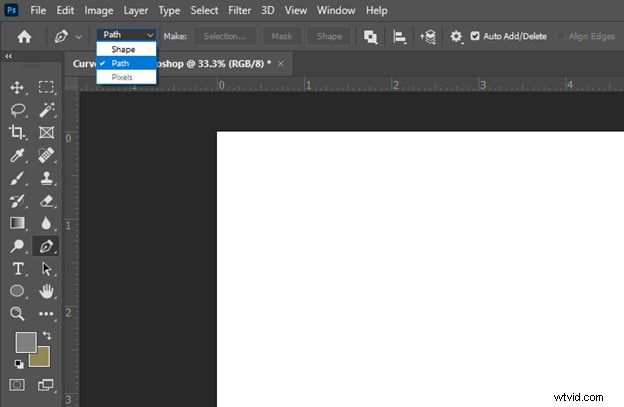The image size is (624, 407).
Task: Open the Image menu
Action: [x=98, y=10]
